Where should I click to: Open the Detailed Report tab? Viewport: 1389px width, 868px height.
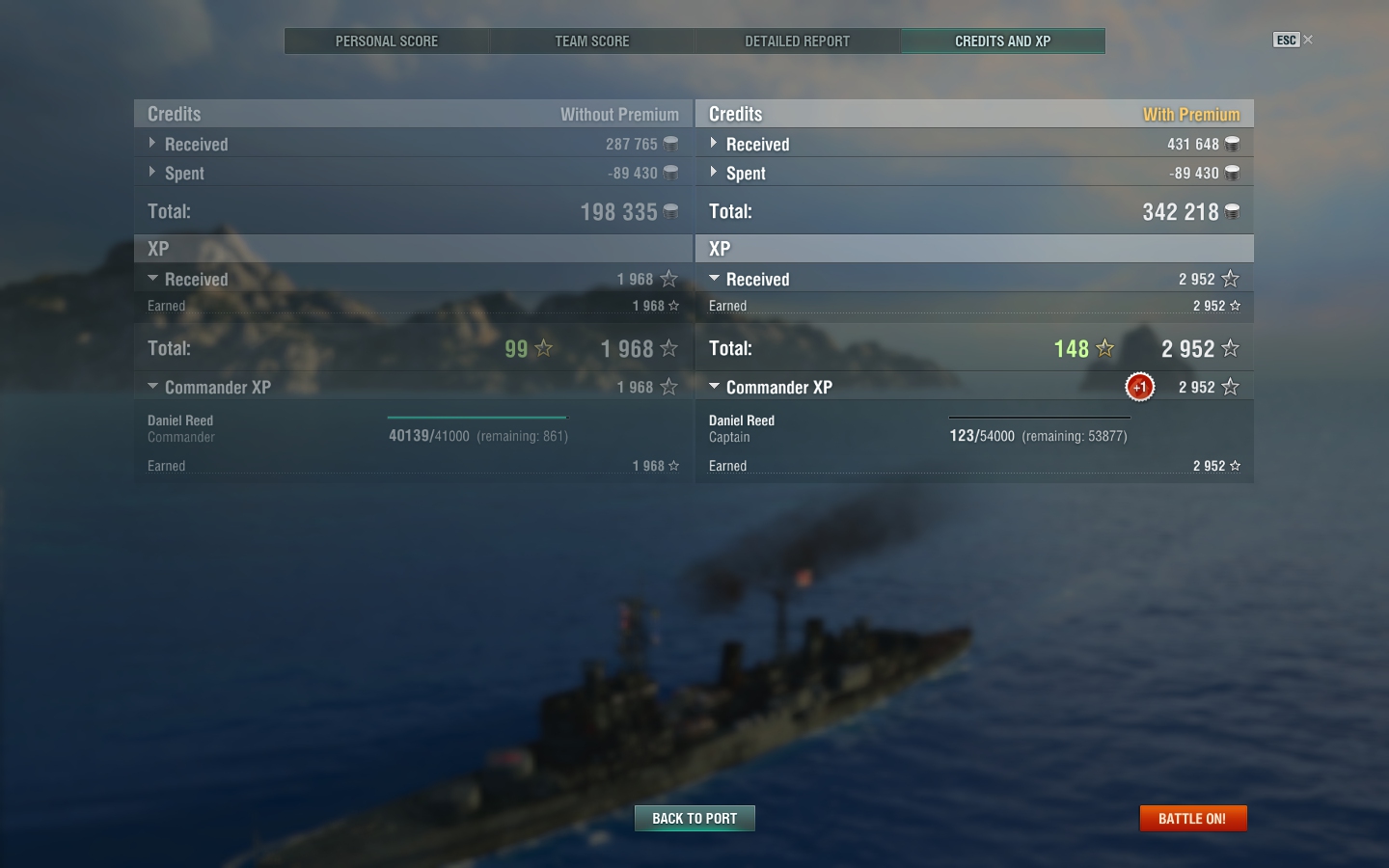click(798, 41)
